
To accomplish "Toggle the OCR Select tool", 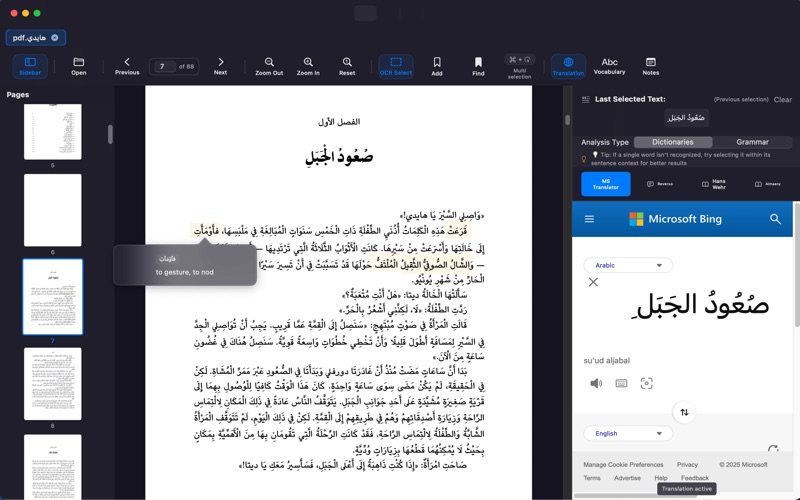I will tap(396, 66).
